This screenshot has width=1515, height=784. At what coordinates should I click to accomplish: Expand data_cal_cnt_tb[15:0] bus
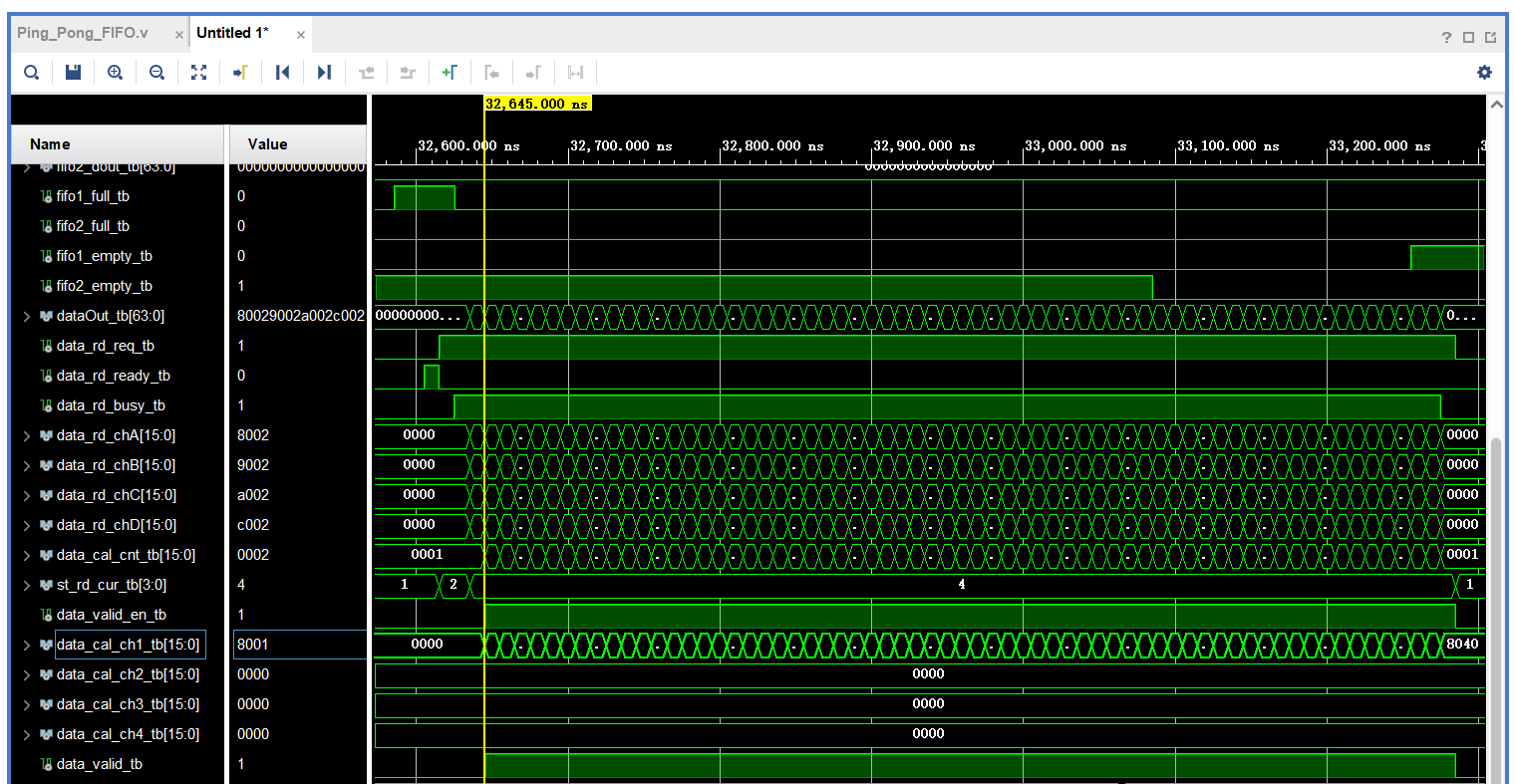point(27,555)
